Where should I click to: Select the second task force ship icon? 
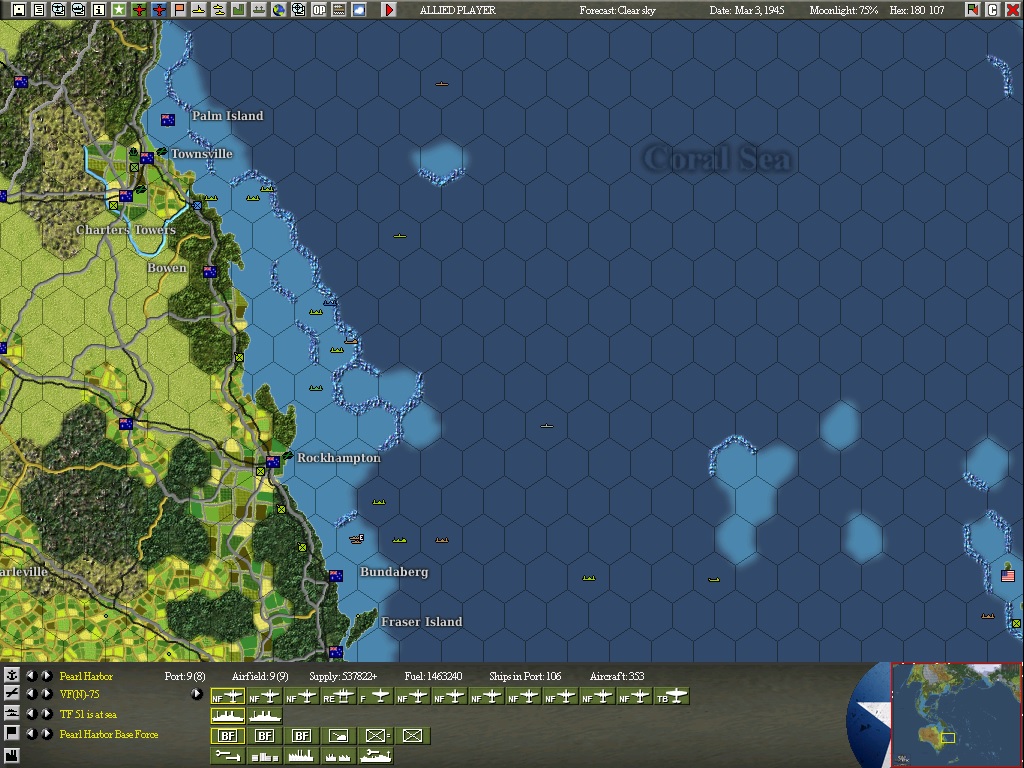pos(264,716)
